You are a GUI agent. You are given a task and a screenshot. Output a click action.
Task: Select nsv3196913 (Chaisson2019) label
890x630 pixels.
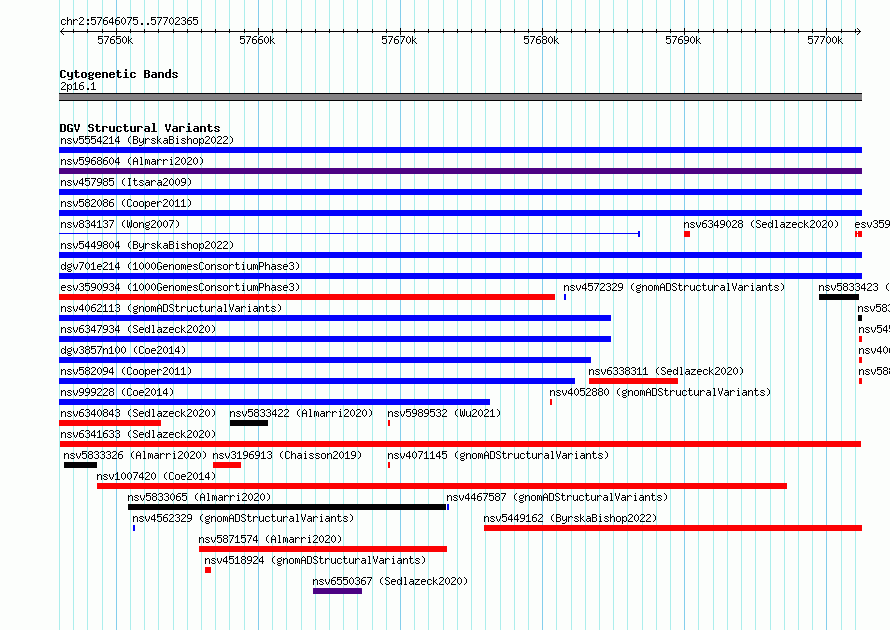coord(287,455)
